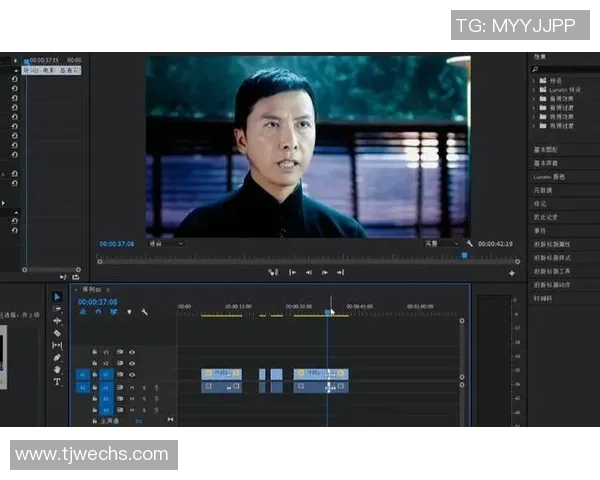The height and width of the screenshot is (480, 600).
Task: Open the zoom level 适合 dropdown
Action: pyautogui.click(x=166, y=243)
